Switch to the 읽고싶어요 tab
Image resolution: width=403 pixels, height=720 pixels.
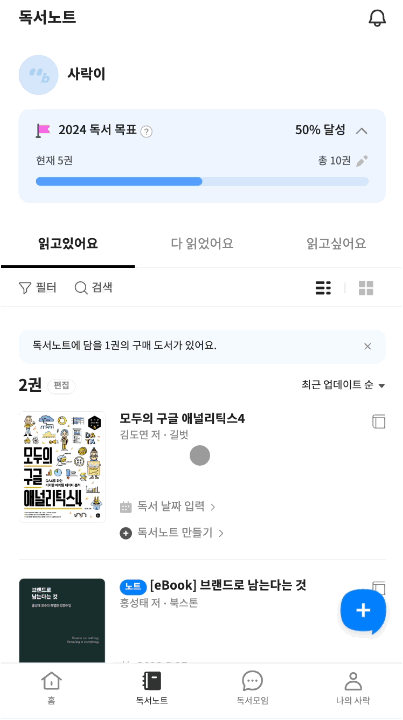[336, 243]
